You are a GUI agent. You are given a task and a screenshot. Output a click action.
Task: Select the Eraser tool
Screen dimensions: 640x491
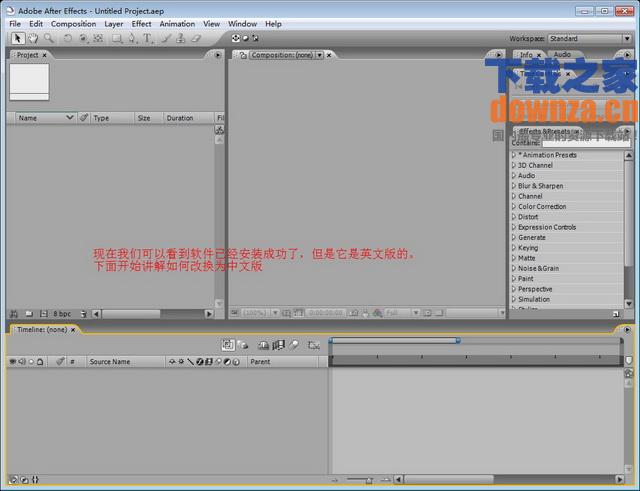pos(196,38)
